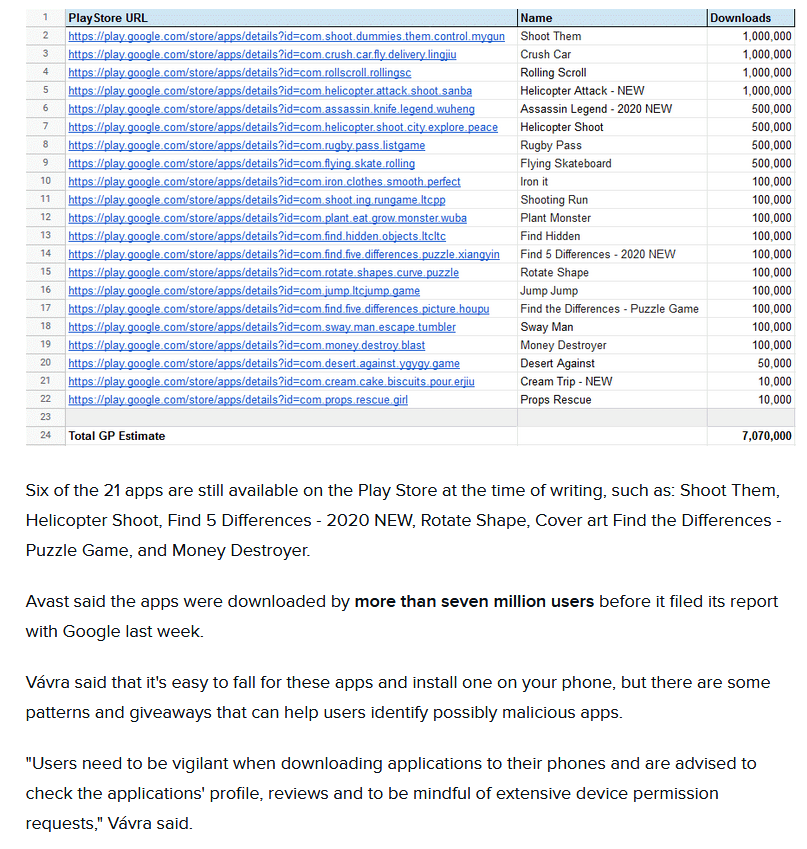Open the com.helicopter.shoot.city.explore.peace link

(x=283, y=127)
